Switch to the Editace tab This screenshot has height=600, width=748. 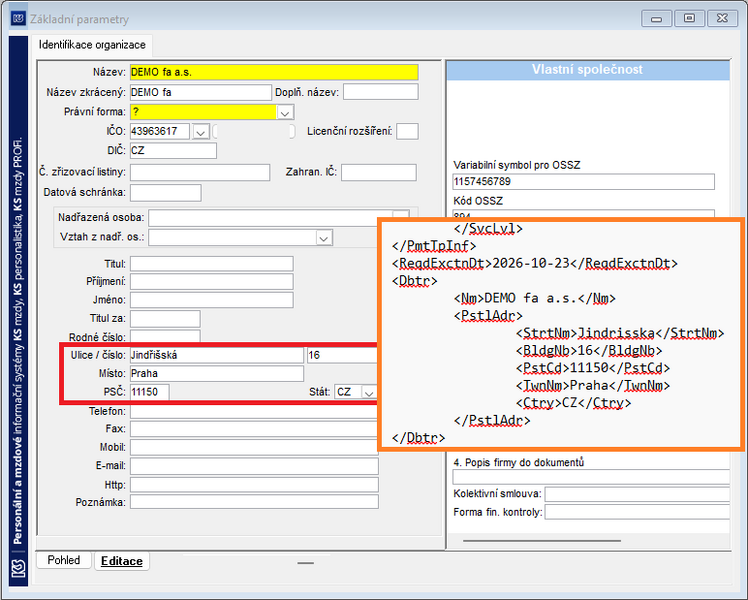pyautogui.click(x=122, y=561)
